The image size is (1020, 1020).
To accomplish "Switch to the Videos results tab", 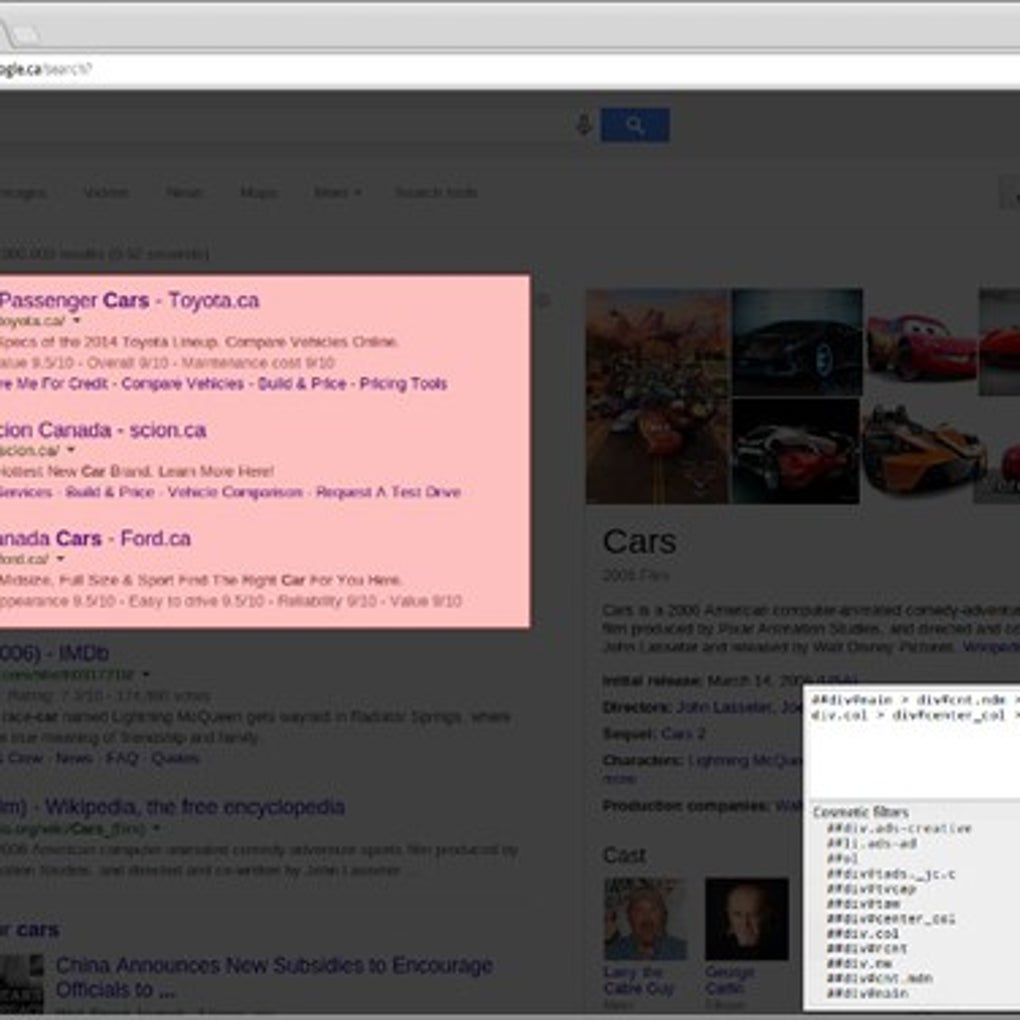I will pos(106,193).
